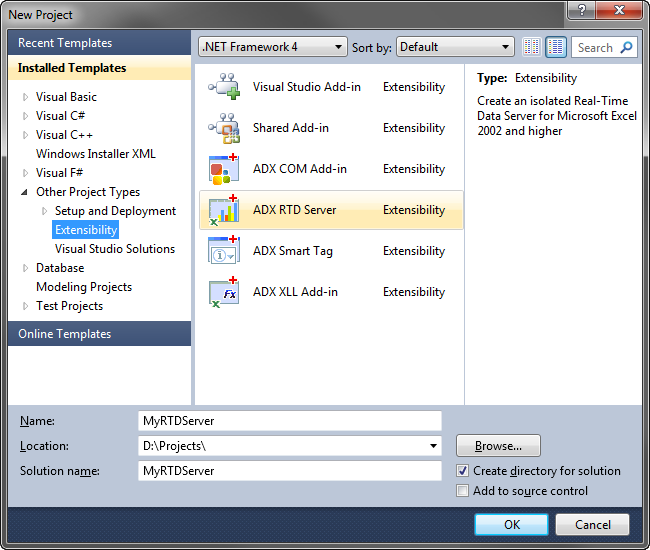The width and height of the screenshot is (650, 550).
Task: Select the Shared Add-in template name
Action: point(291,128)
